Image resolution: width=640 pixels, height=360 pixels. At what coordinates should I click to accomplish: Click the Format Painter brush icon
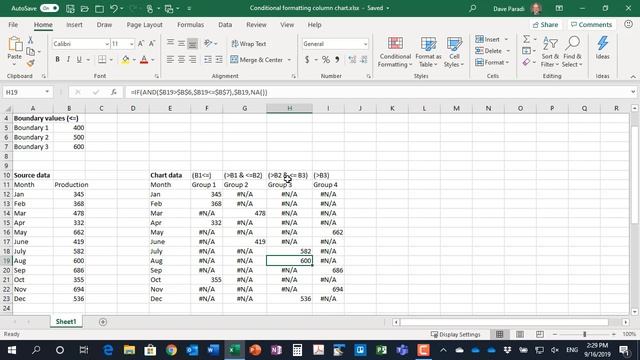[x=30, y=63]
